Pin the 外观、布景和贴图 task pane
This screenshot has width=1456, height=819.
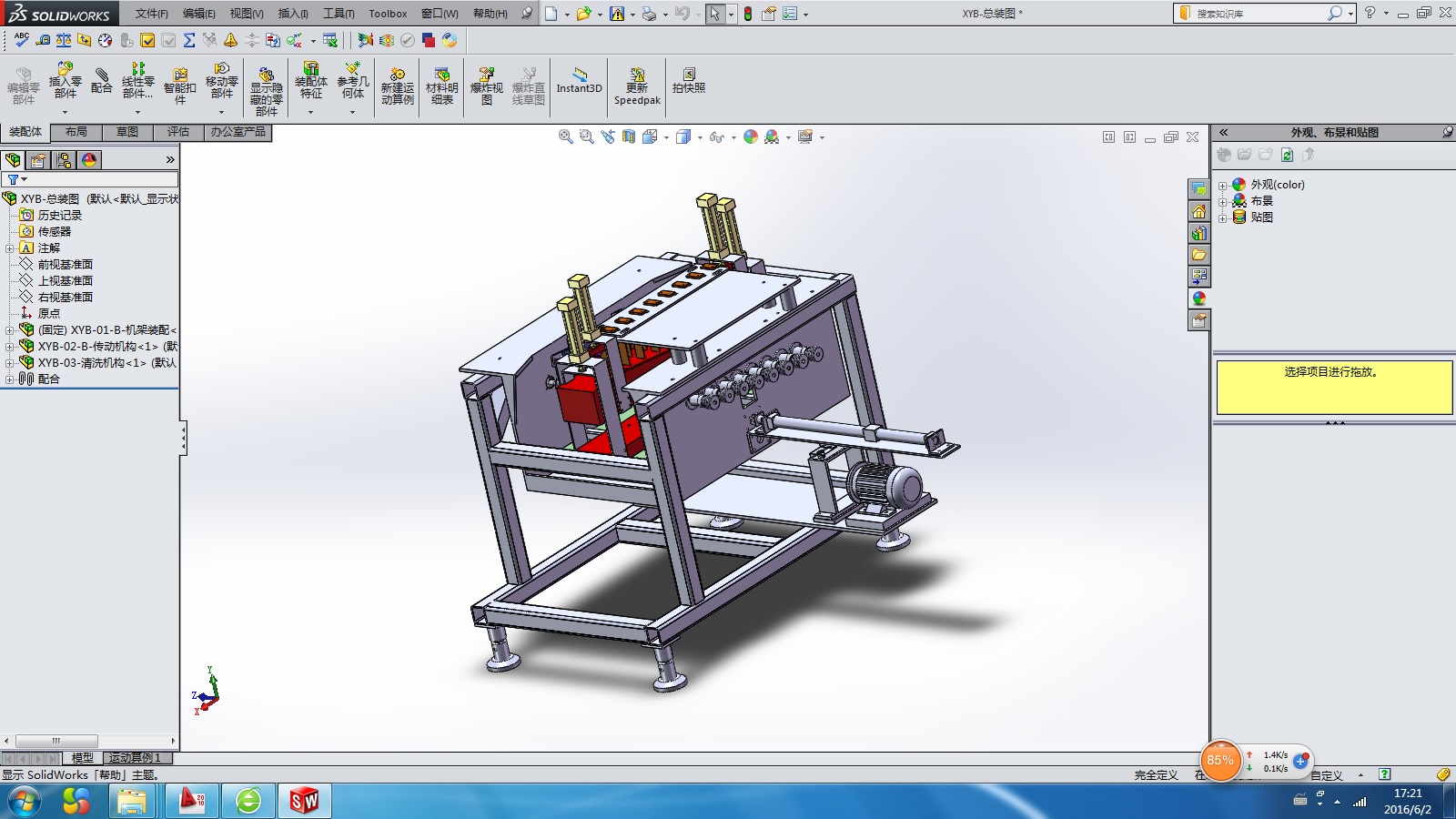(1447, 132)
